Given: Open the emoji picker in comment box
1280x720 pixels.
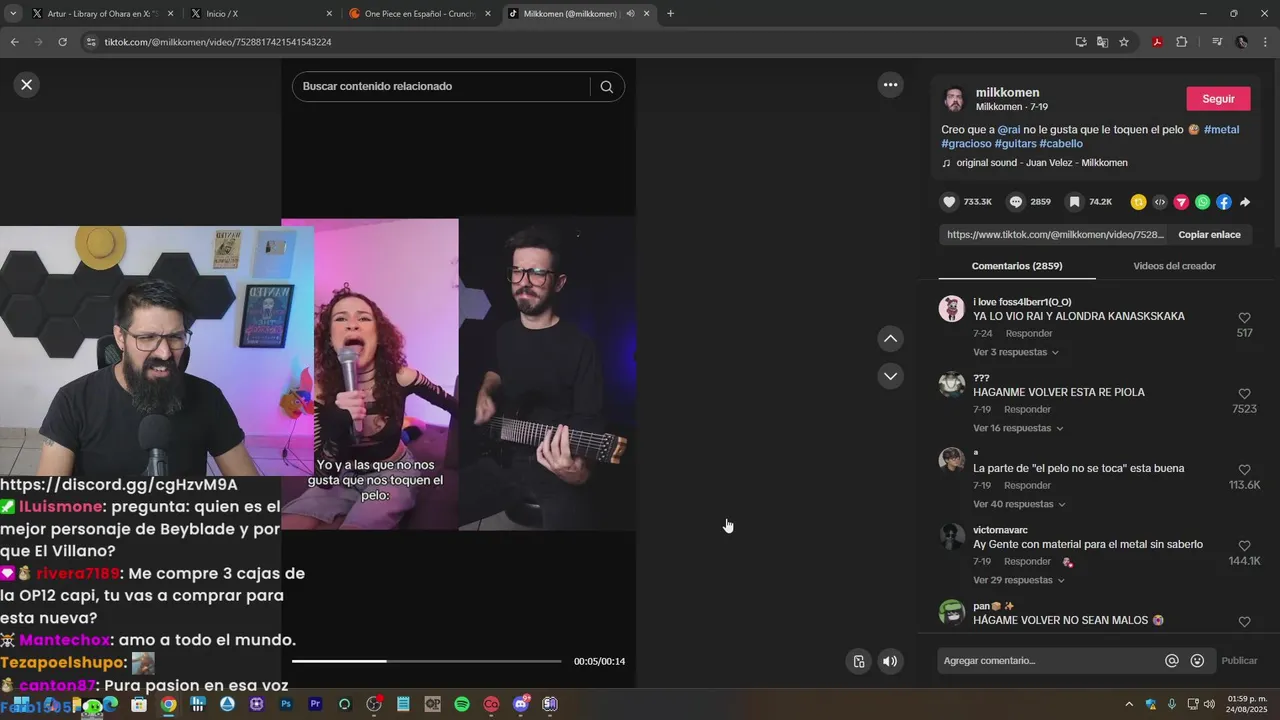Looking at the screenshot, I should (x=1197, y=661).
